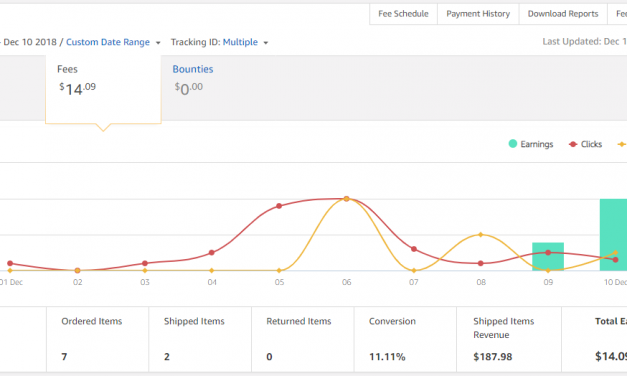Click the Fees amount $14.09
The image size is (627, 376).
pos(78,89)
